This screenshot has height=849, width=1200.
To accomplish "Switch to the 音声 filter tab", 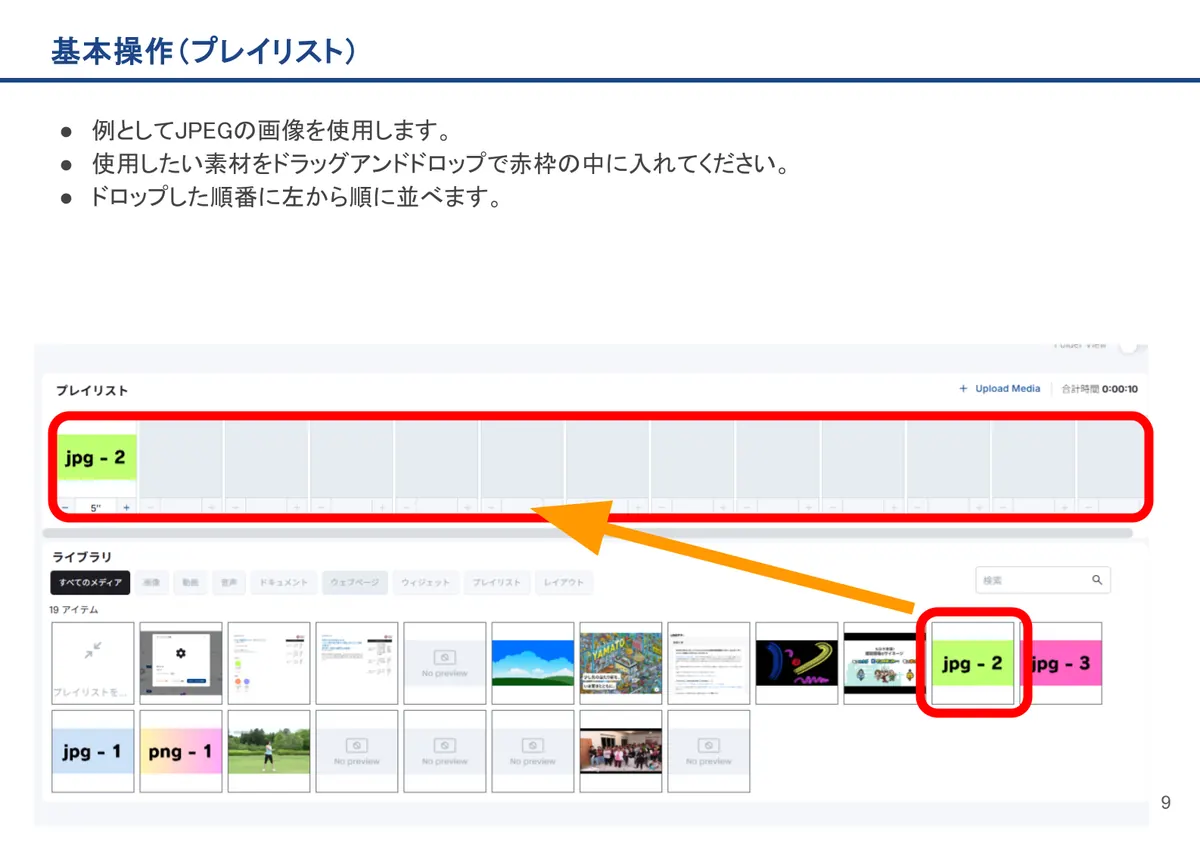I will tap(229, 582).
